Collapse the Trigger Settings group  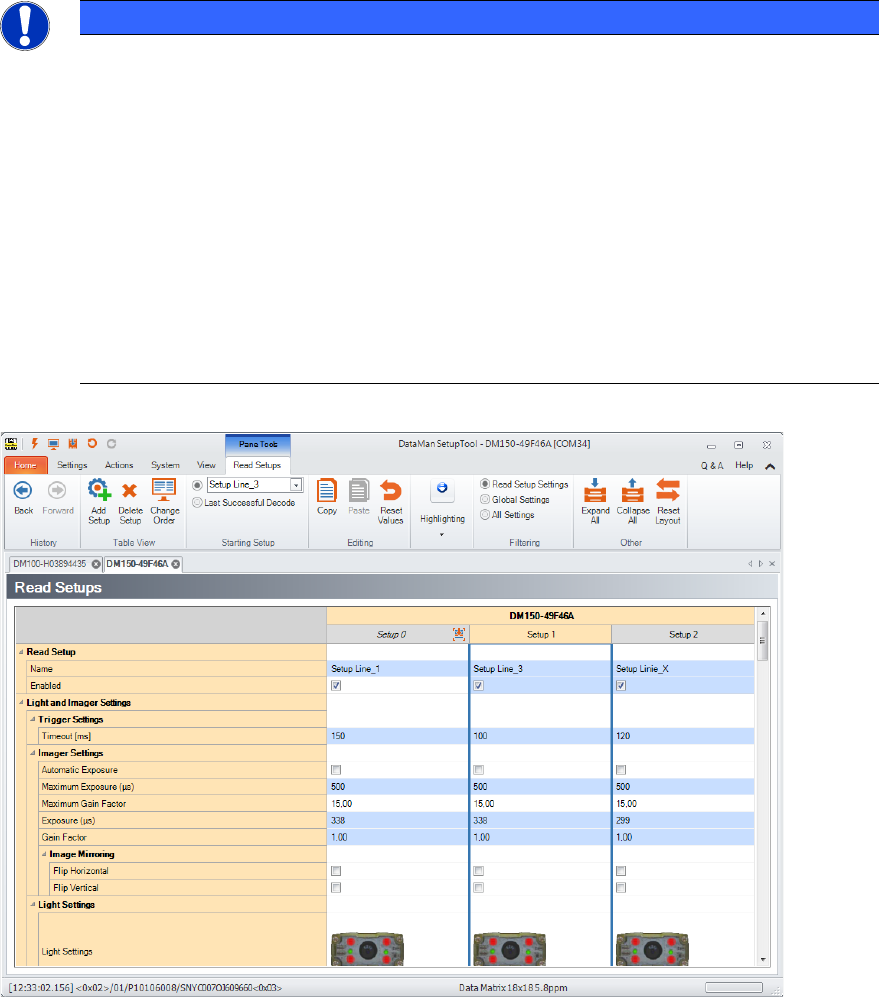click(32, 719)
